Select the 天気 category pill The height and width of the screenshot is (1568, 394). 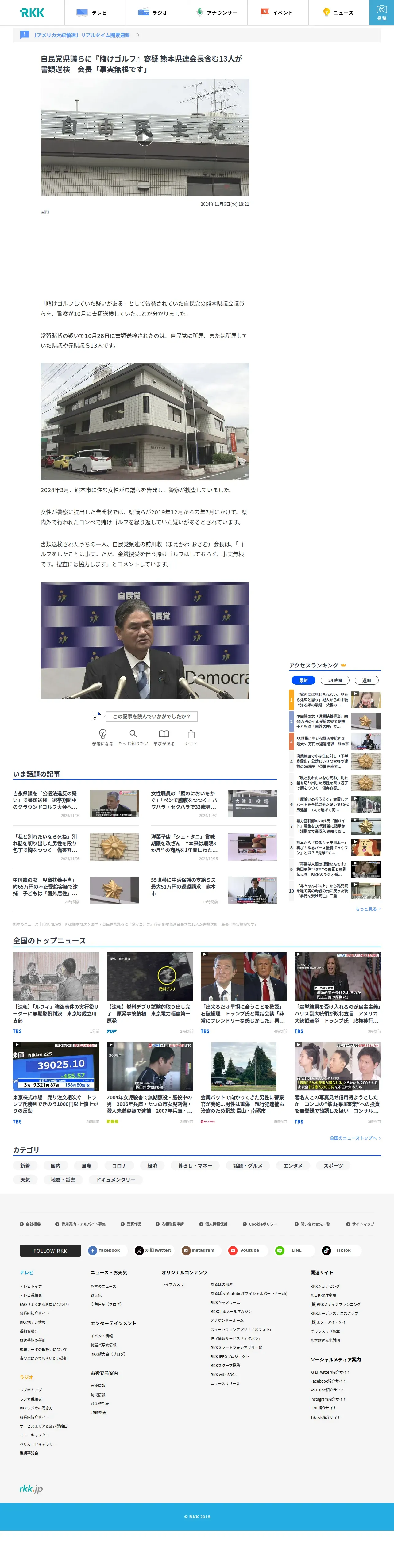(25, 1180)
